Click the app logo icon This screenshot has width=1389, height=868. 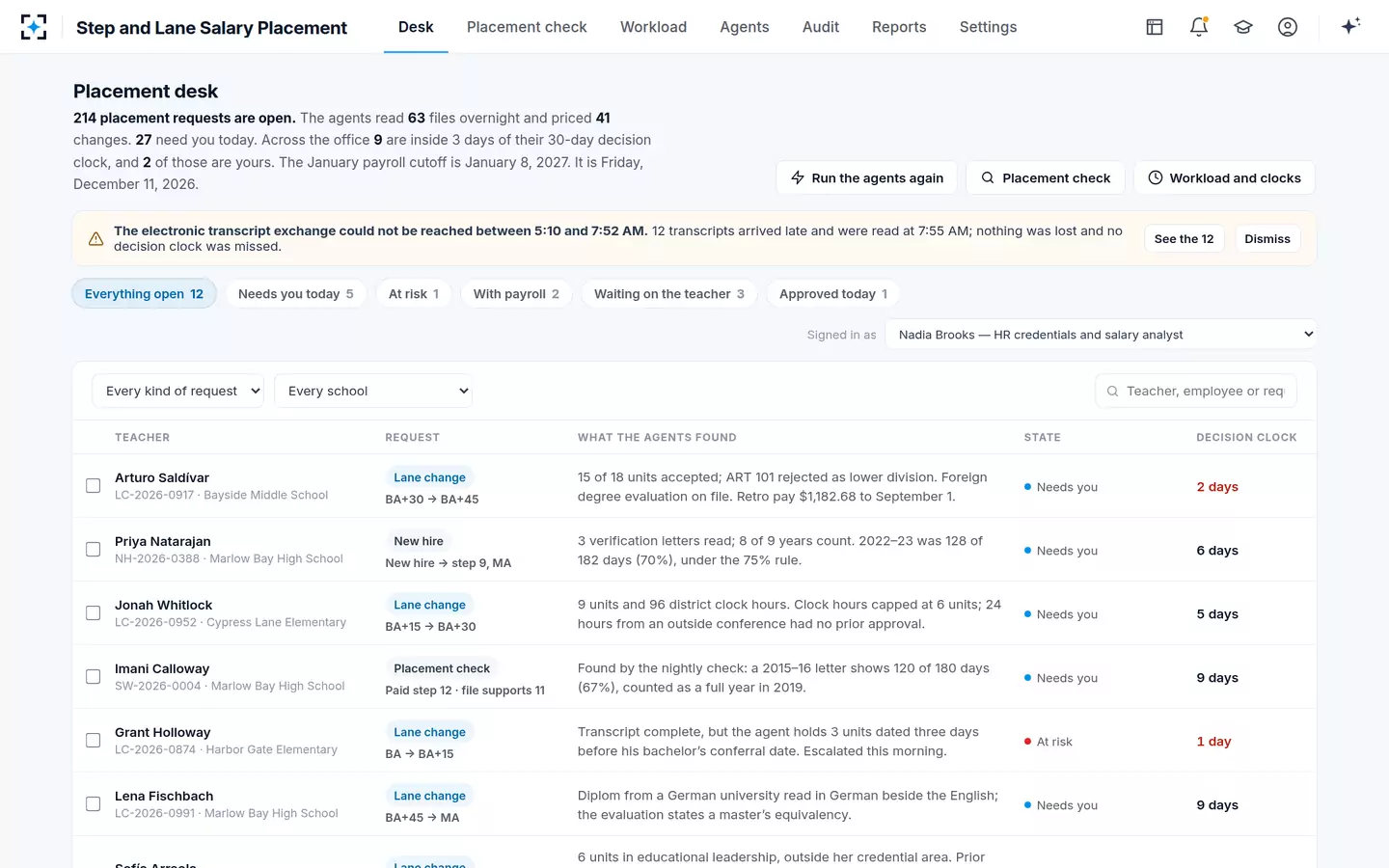pos(34,27)
